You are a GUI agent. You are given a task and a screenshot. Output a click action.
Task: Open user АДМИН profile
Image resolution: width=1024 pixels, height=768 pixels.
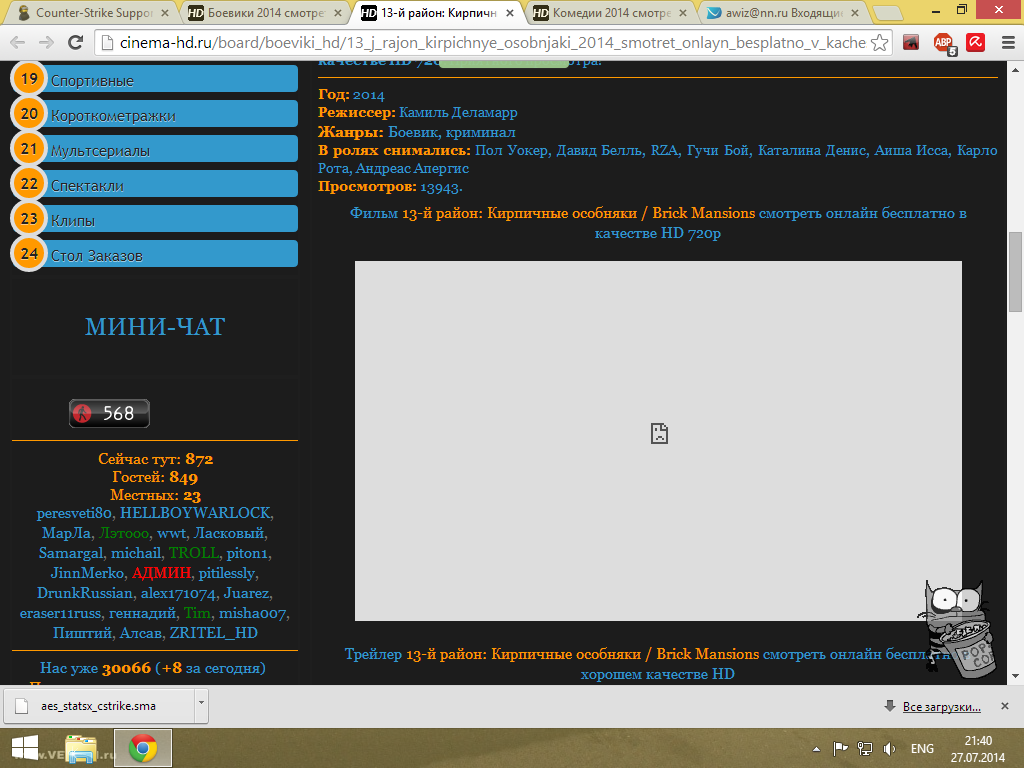tap(161, 573)
